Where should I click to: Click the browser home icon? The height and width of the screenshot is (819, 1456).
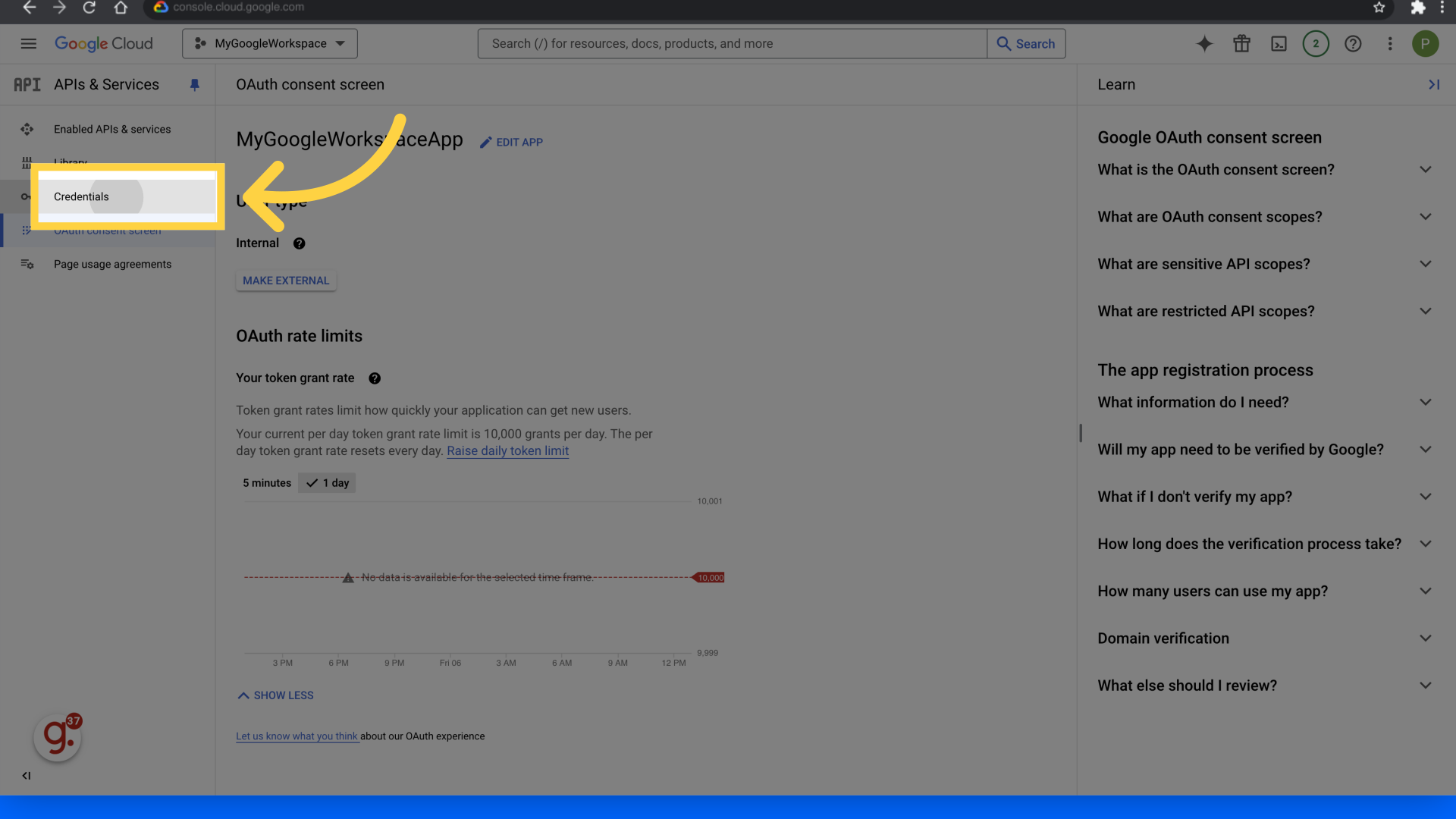point(121,8)
